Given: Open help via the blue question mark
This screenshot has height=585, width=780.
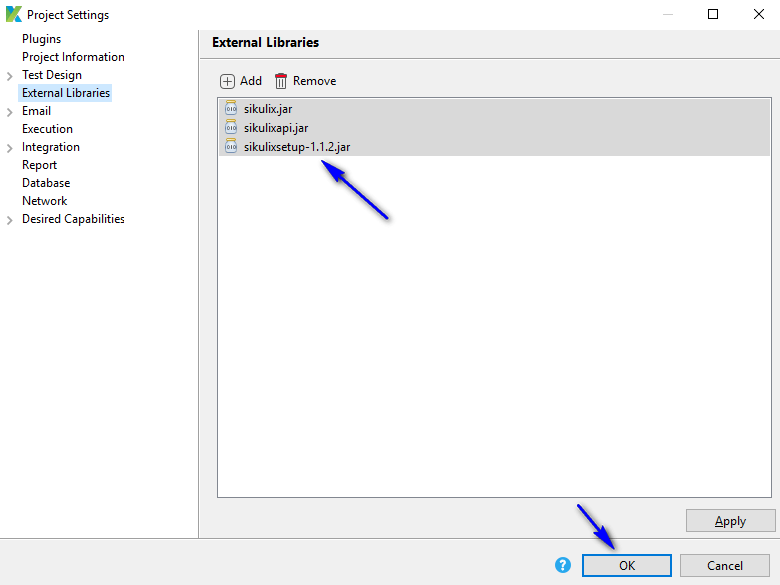Looking at the screenshot, I should 563,565.
